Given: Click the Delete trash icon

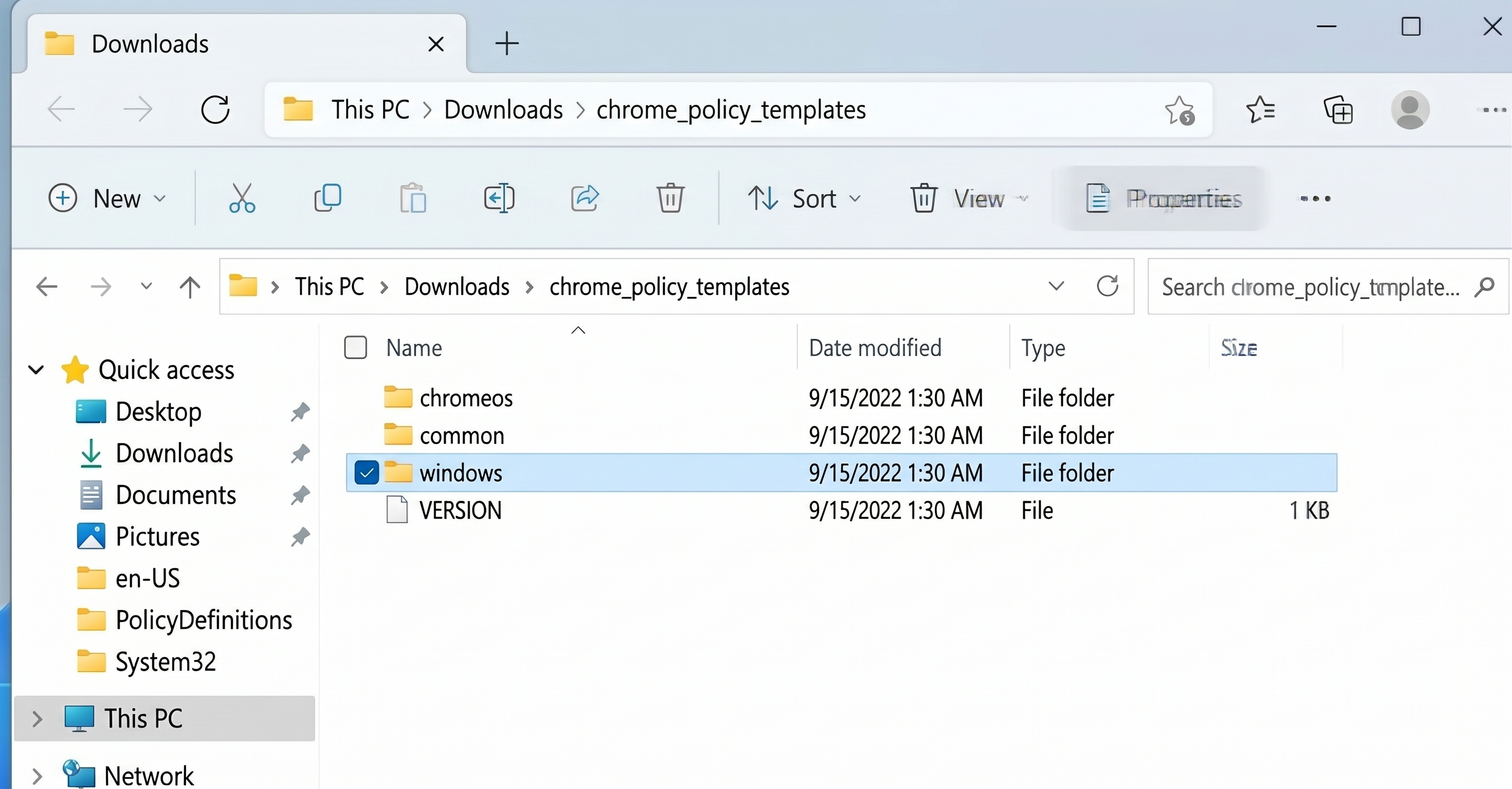Looking at the screenshot, I should click(x=670, y=198).
